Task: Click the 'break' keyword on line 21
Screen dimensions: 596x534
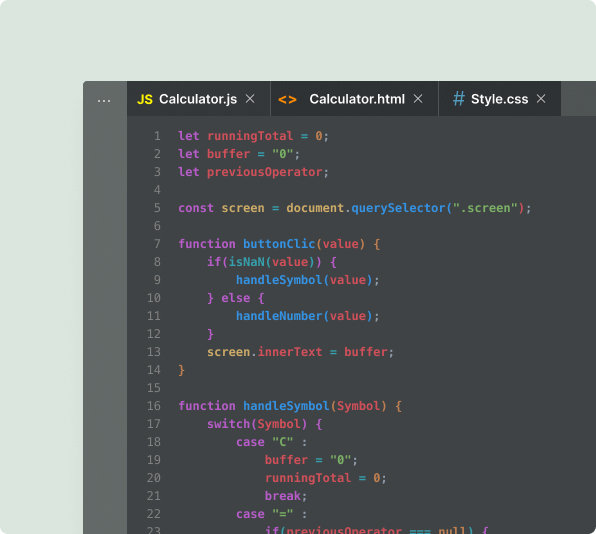Action: coord(282,496)
